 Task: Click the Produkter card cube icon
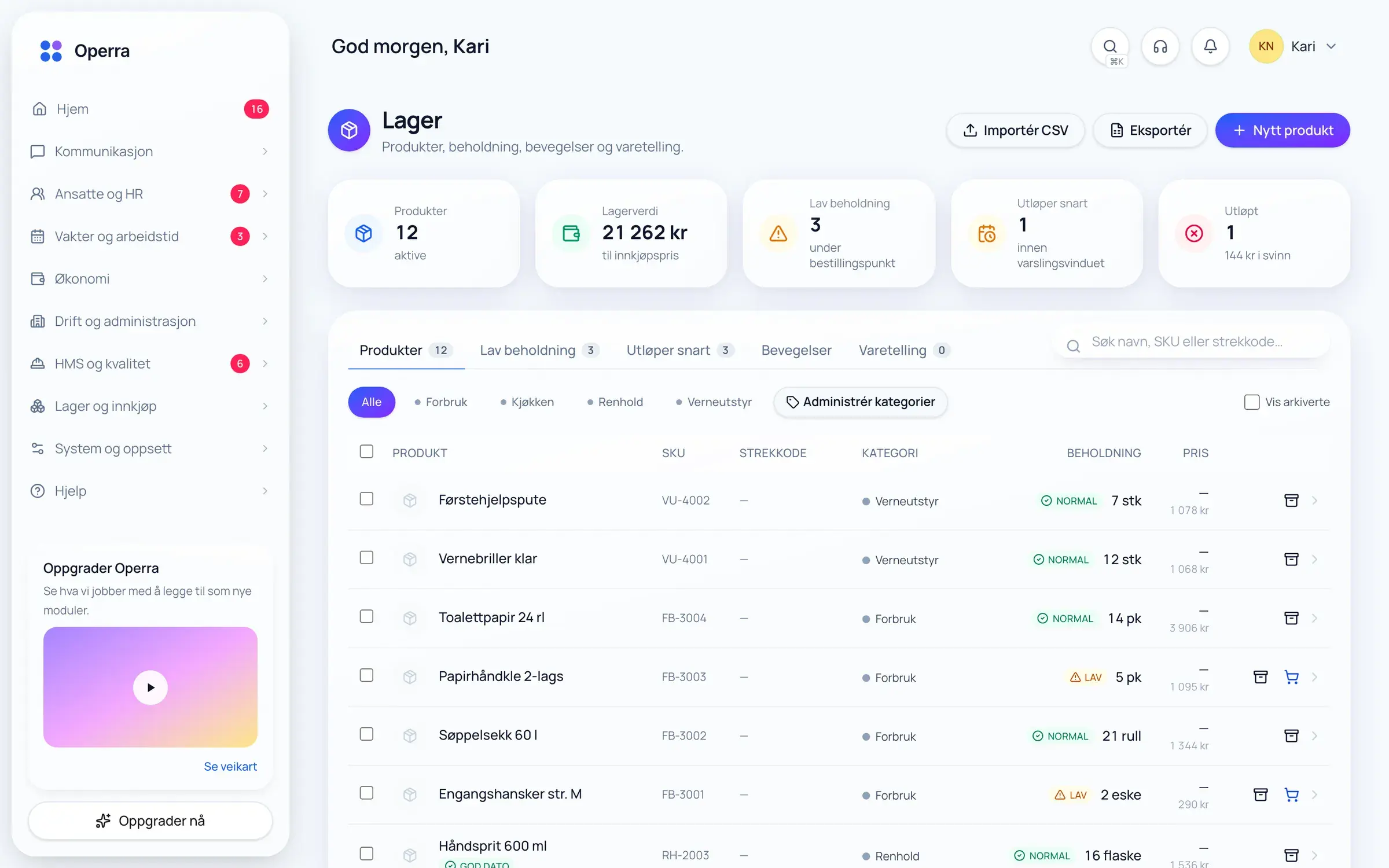[363, 233]
